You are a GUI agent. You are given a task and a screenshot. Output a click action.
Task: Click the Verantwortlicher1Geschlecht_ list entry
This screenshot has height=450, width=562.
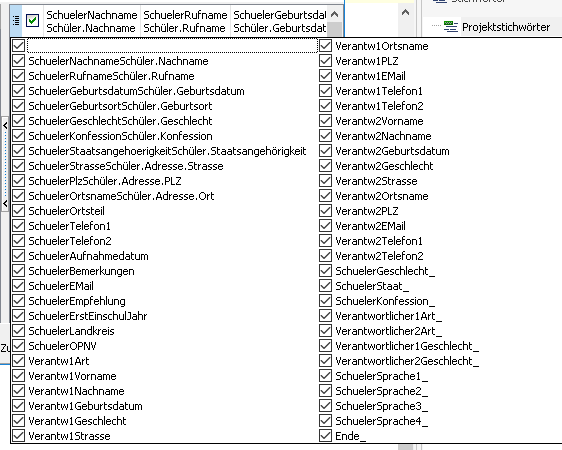pos(407,346)
